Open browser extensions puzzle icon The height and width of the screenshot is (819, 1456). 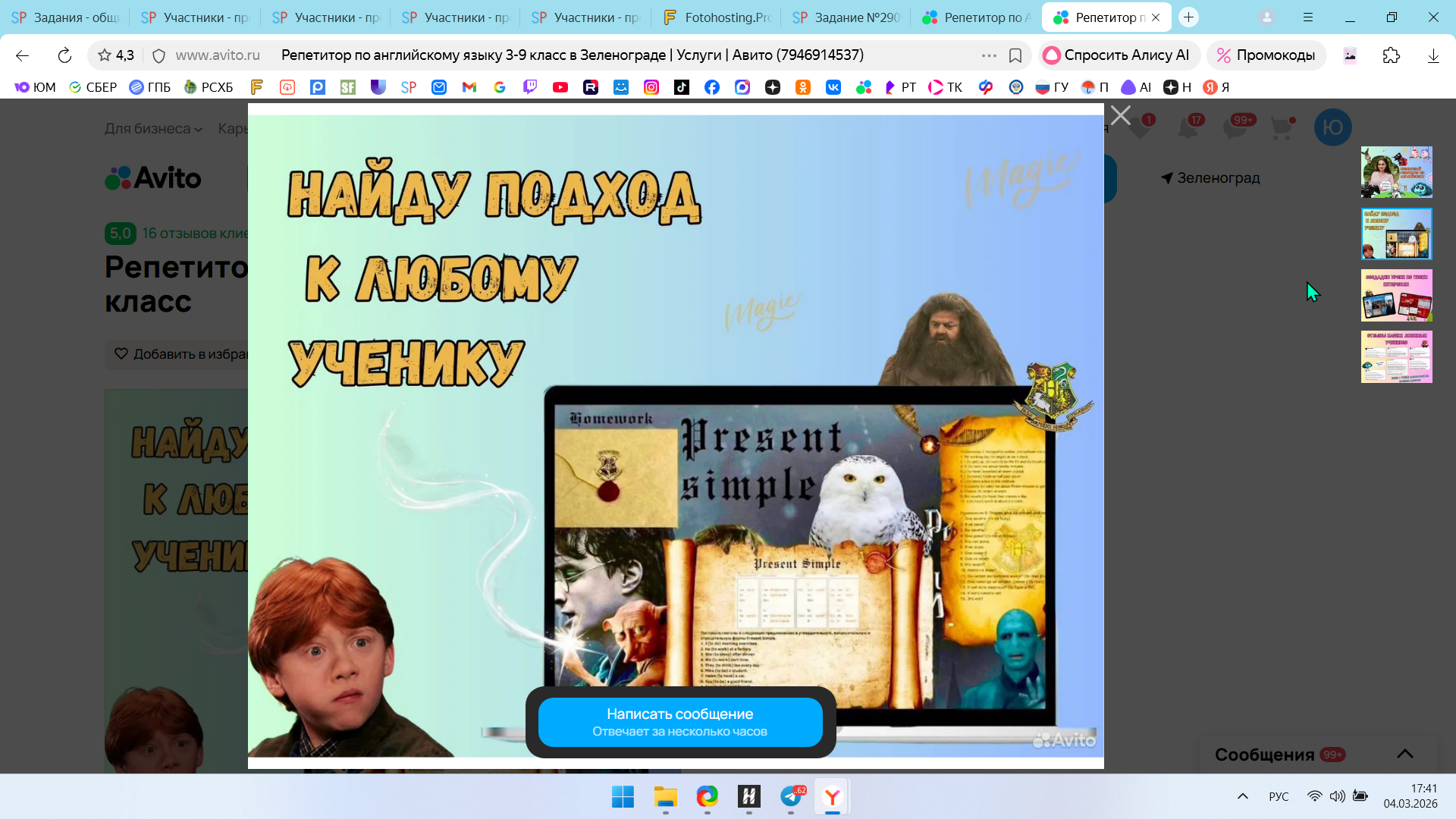(x=1391, y=55)
